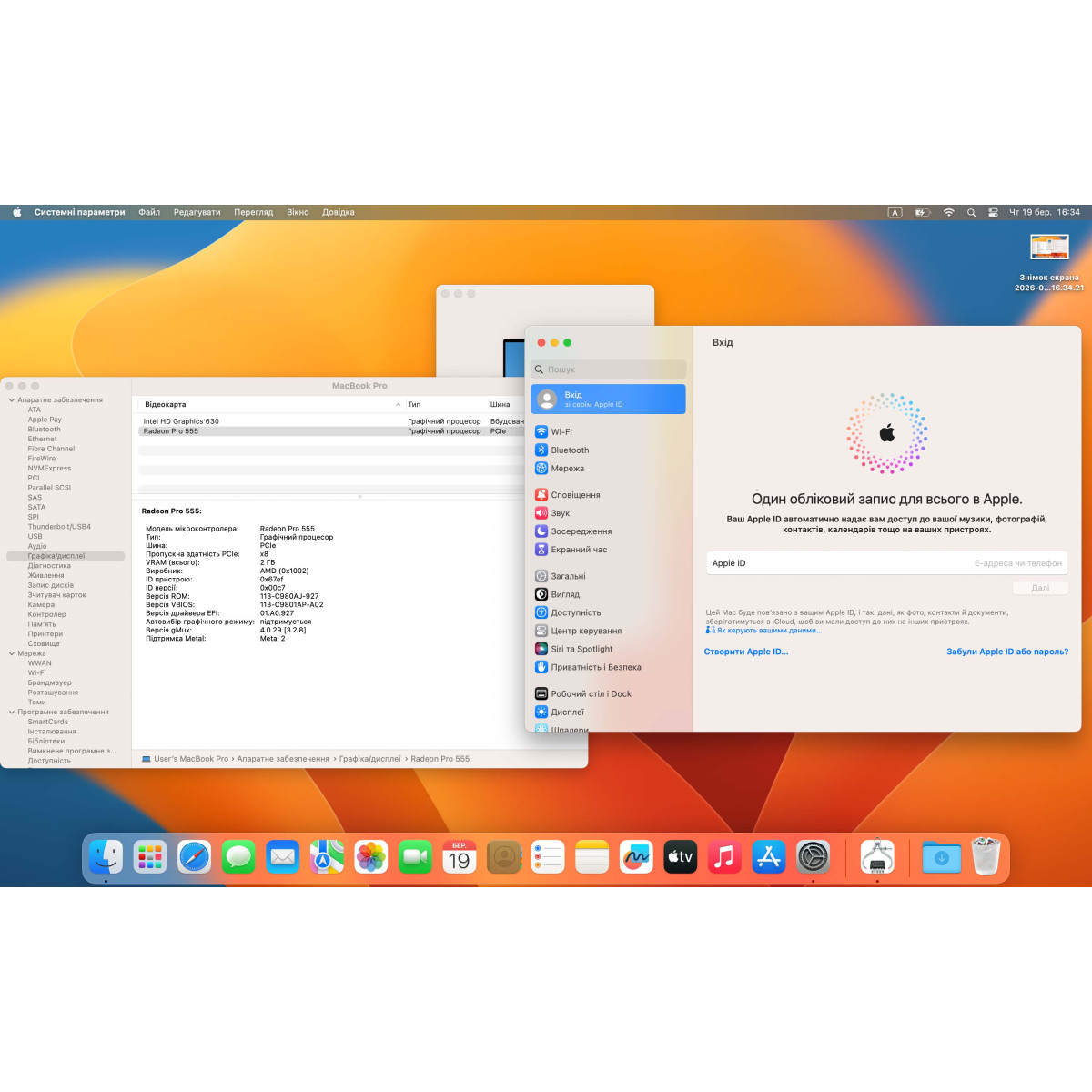Open Mail app in the Dock
The image size is (1092, 1092).
[283, 856]
